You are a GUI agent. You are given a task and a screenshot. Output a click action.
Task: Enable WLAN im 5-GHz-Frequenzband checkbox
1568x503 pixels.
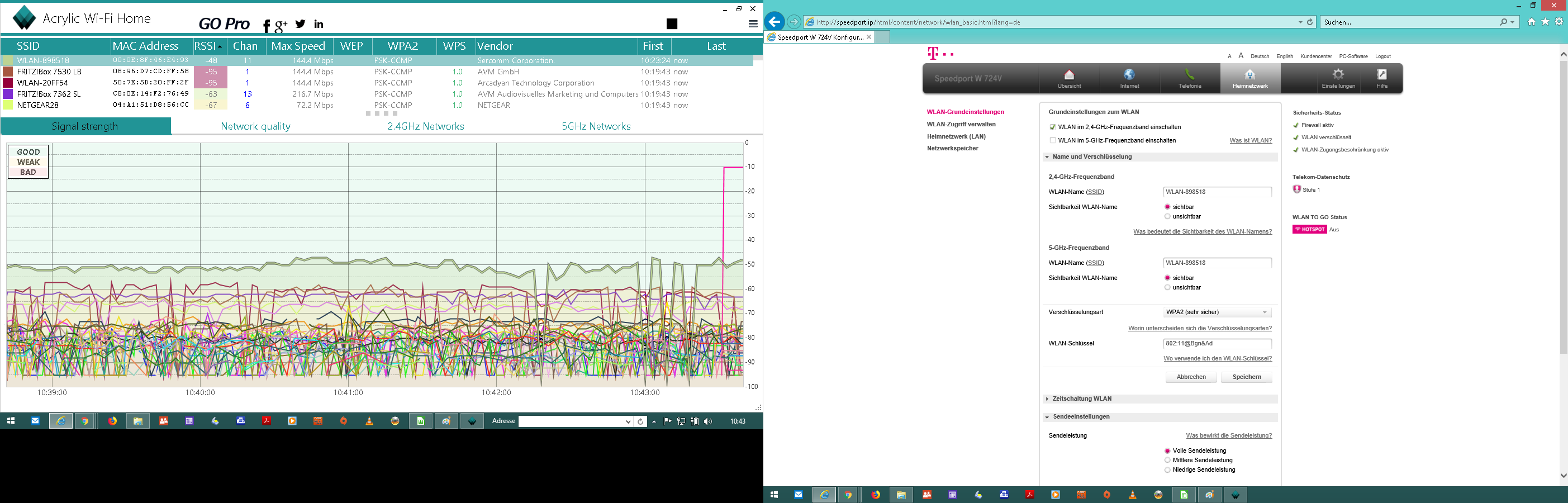point(1052,140)
